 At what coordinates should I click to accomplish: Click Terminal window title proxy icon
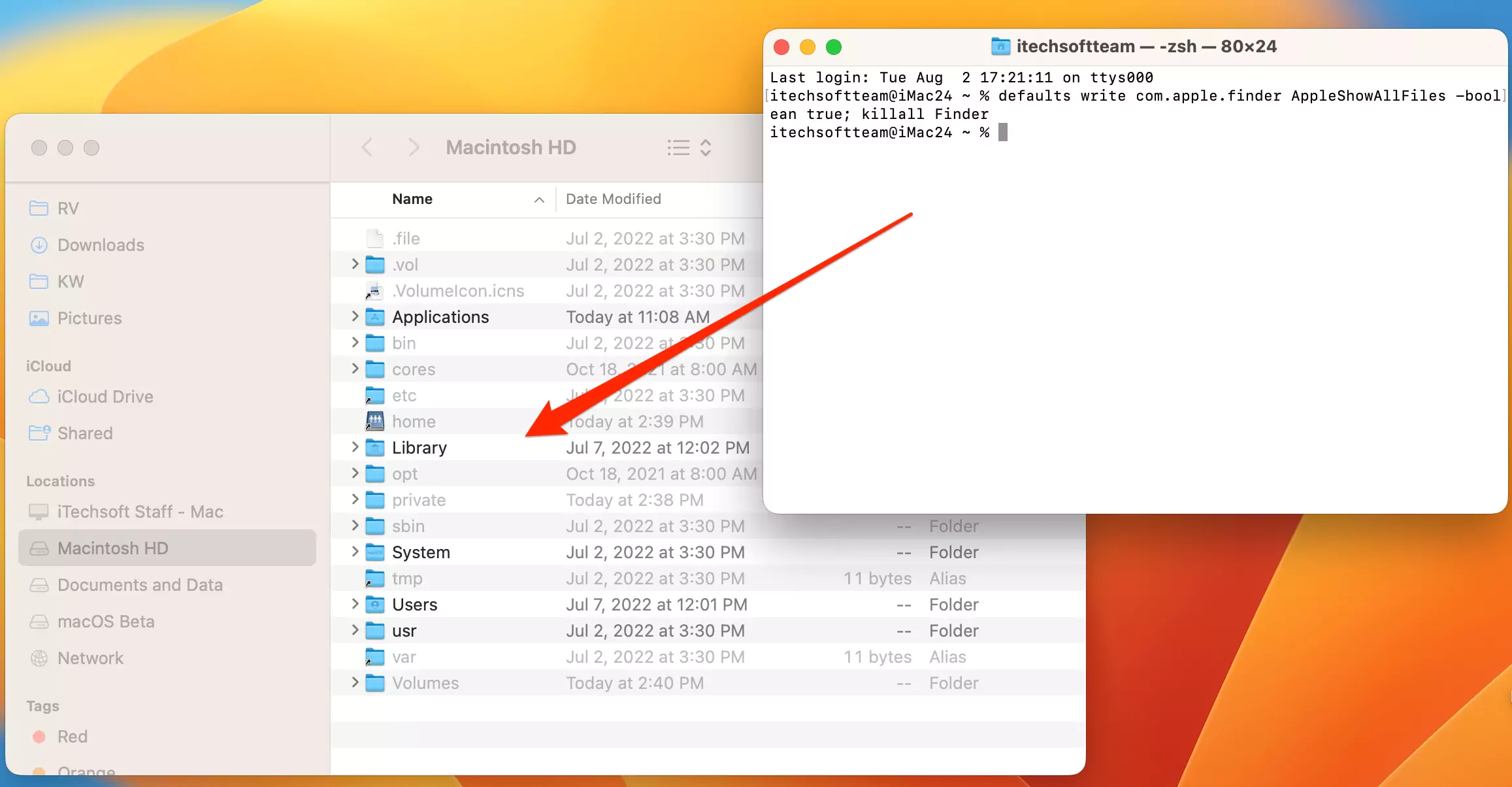pyautogui.click(x=1000, y=46)
